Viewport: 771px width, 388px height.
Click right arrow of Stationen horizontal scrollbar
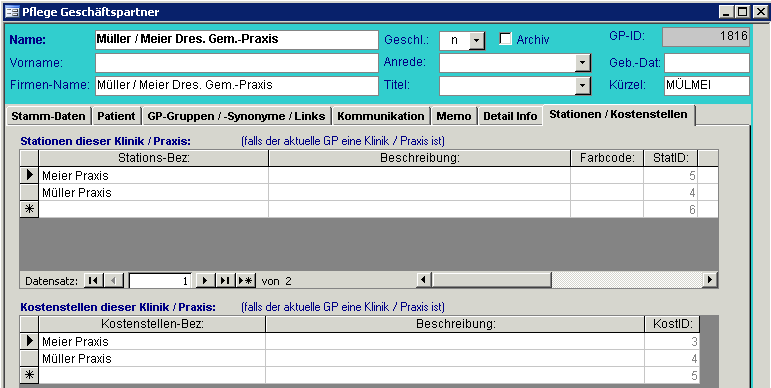point(709,280)
